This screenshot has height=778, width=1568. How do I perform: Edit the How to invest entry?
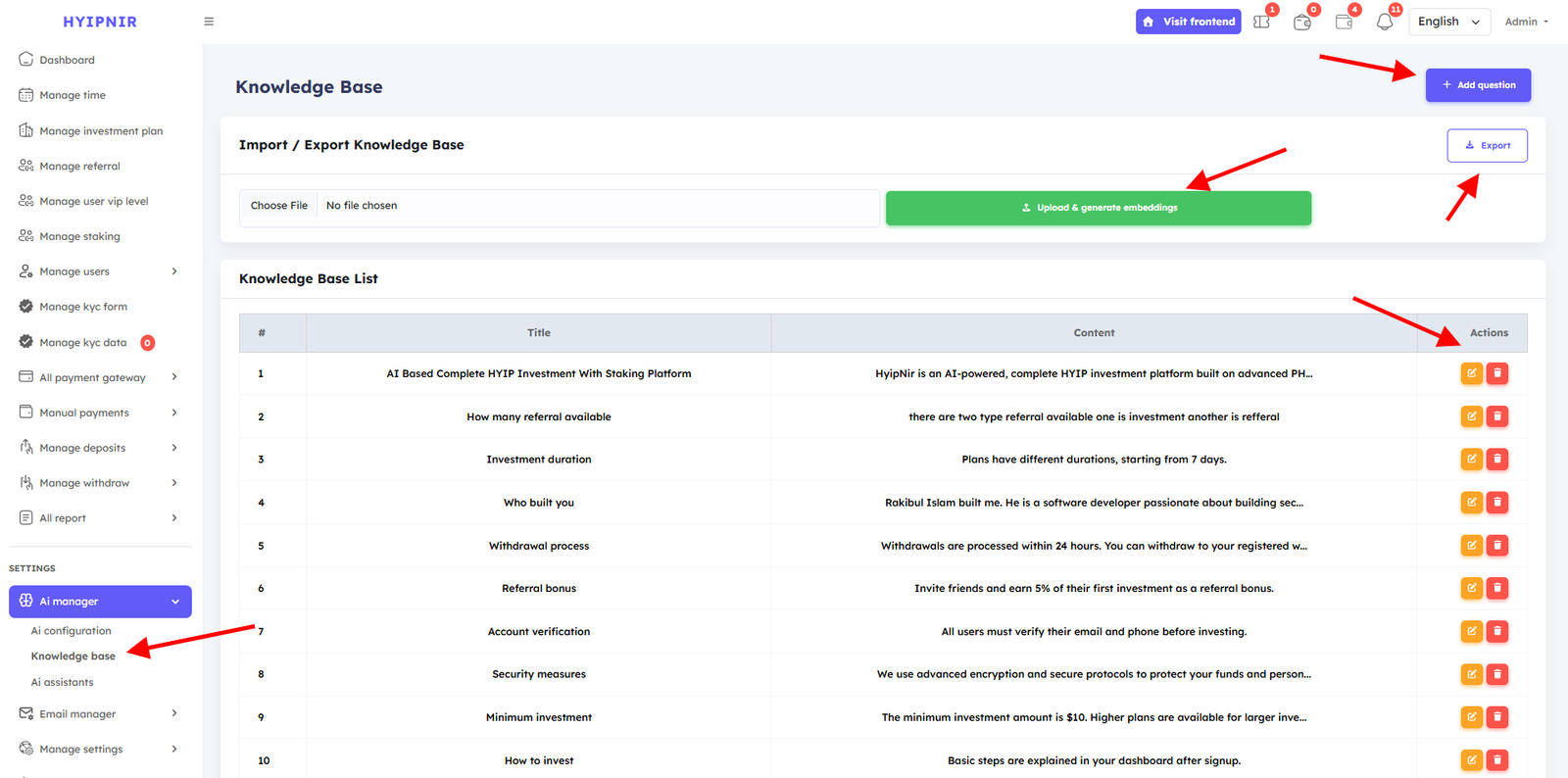(1472, 759)
